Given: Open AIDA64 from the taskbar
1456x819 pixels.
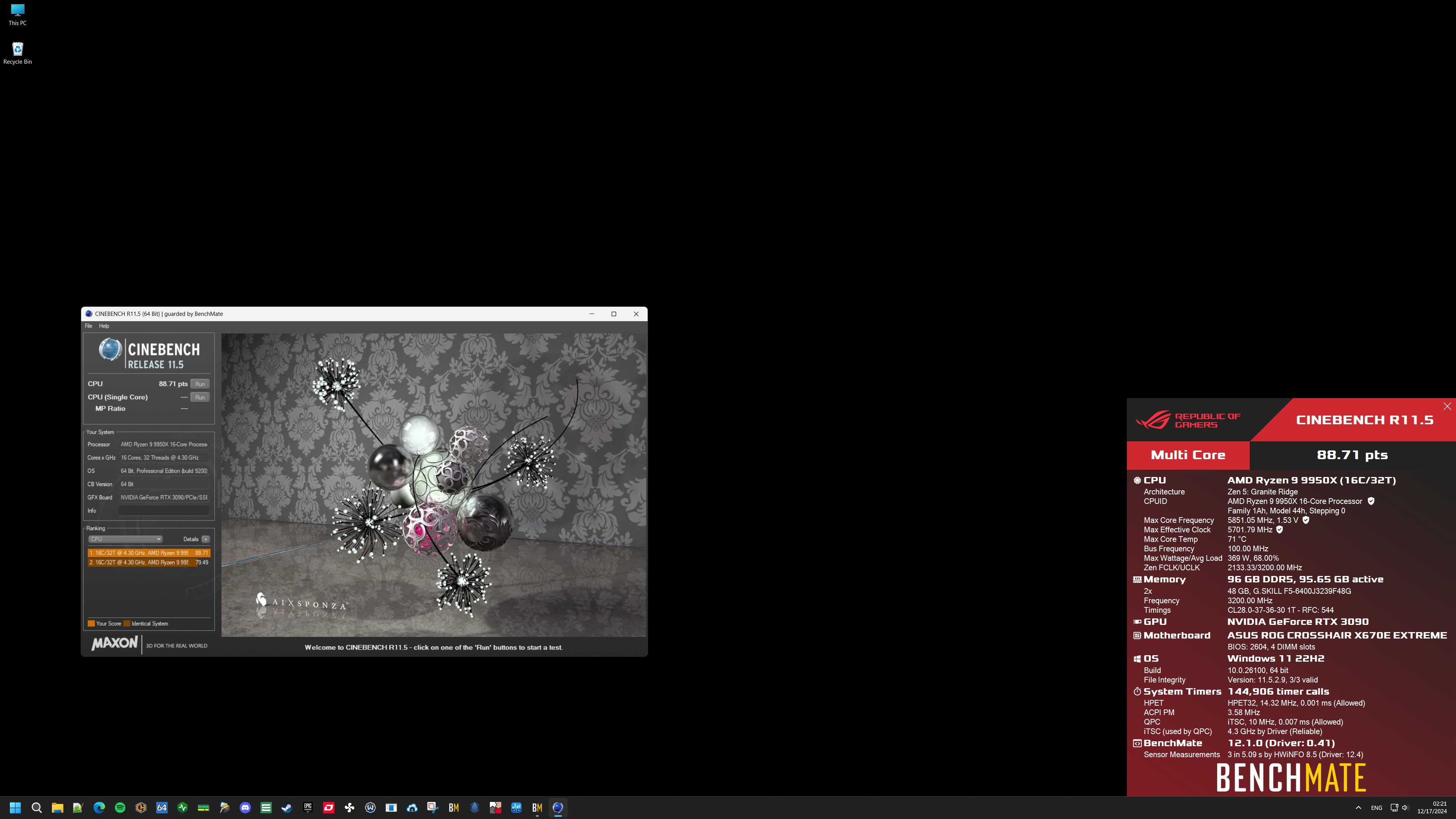Looking at the screenshot, I should 162,808.
